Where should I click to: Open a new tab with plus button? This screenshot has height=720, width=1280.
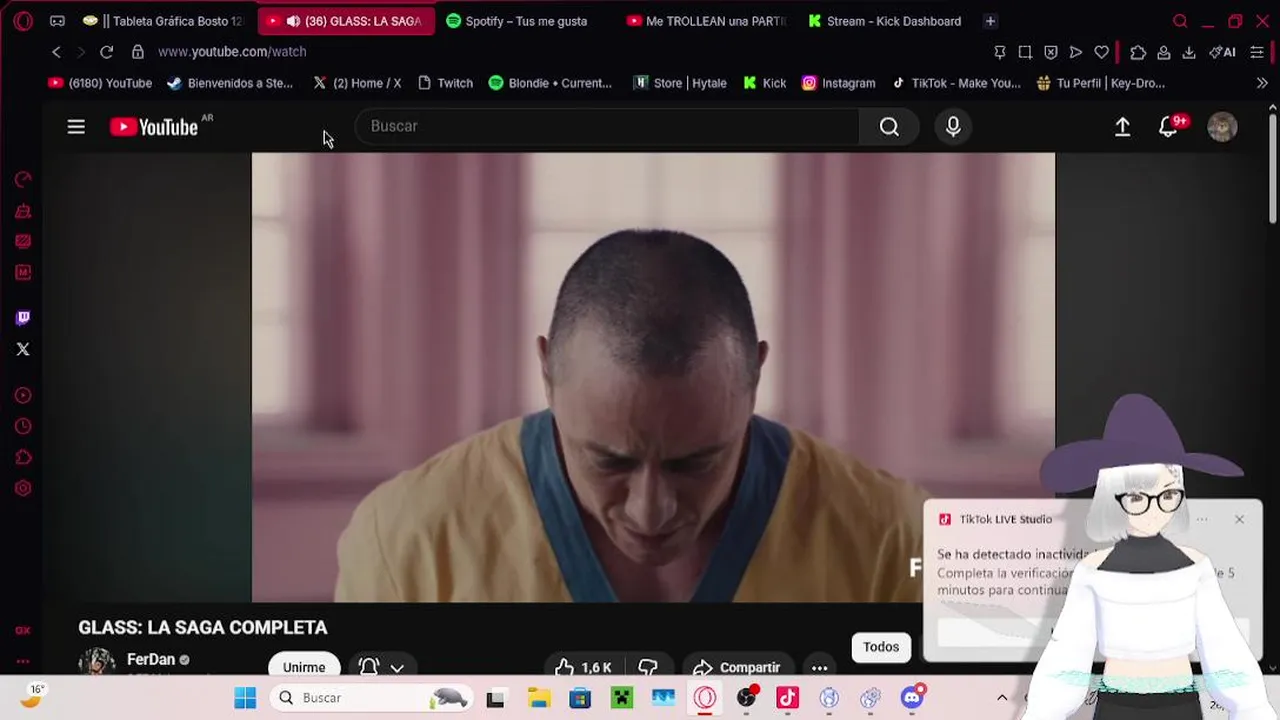point(990,21)
